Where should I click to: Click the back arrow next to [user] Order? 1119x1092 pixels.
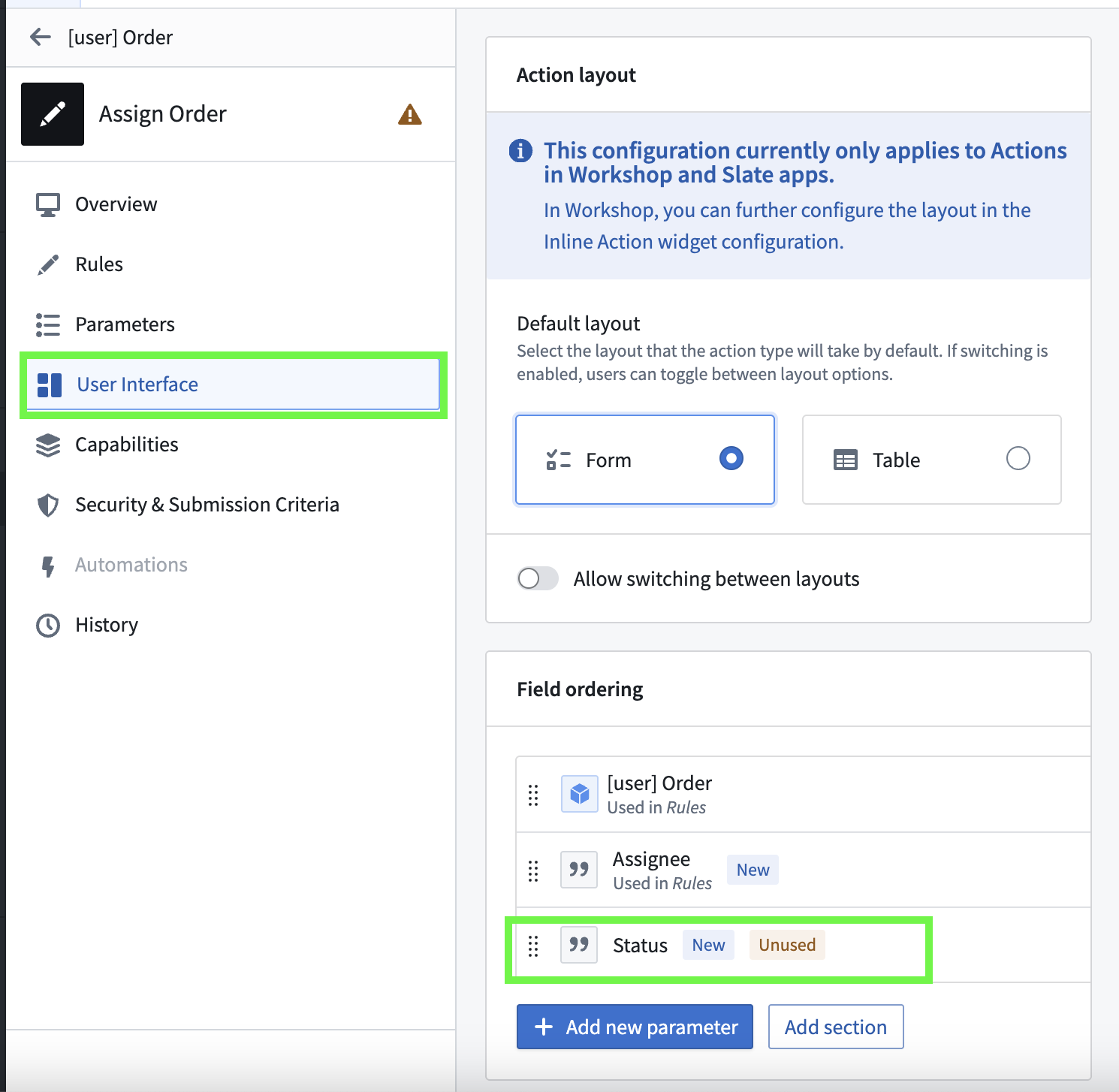click(x=41, y=37)
